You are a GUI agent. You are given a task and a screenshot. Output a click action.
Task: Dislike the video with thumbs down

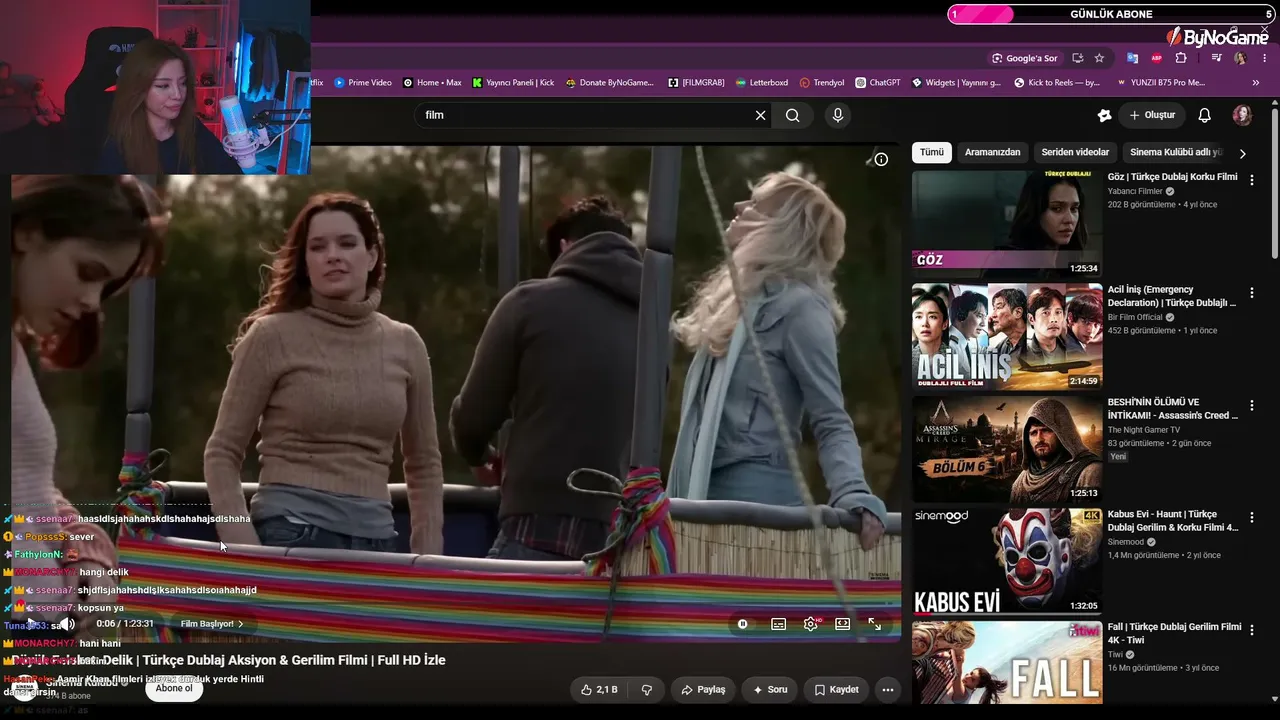pos(646,690)
